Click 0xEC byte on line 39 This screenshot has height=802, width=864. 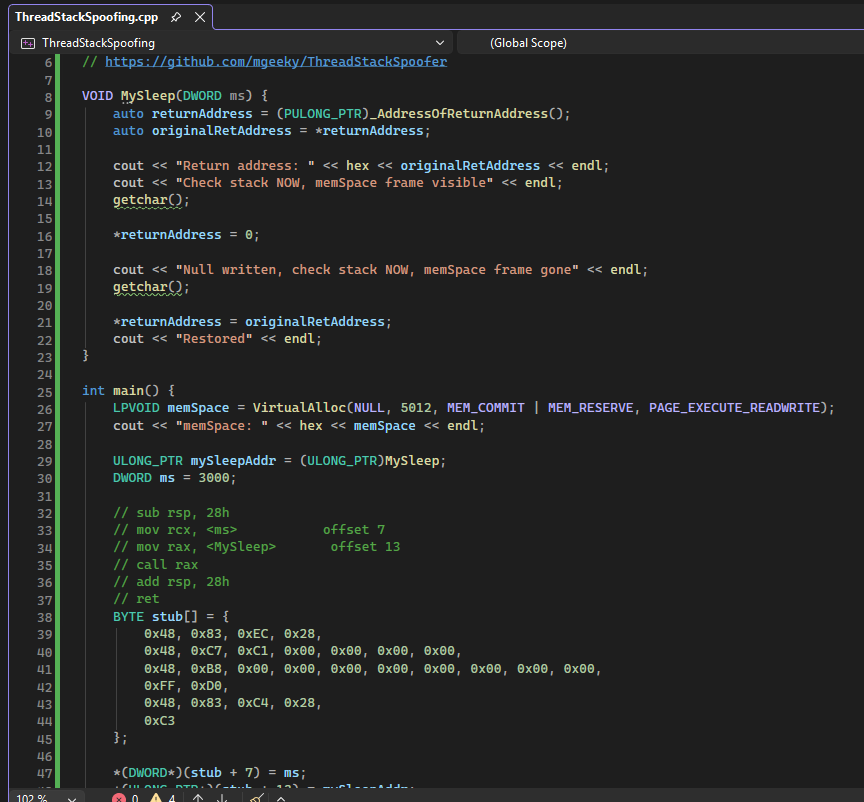[253, 634]
